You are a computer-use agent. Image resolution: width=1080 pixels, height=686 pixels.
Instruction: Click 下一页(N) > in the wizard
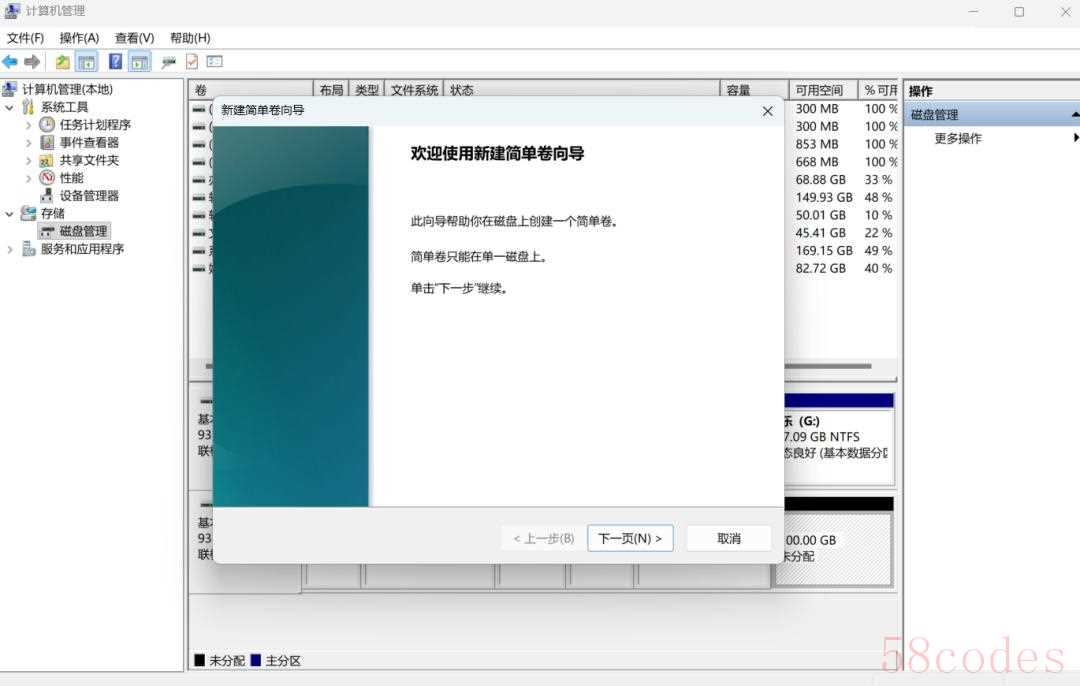coord(630,538)
